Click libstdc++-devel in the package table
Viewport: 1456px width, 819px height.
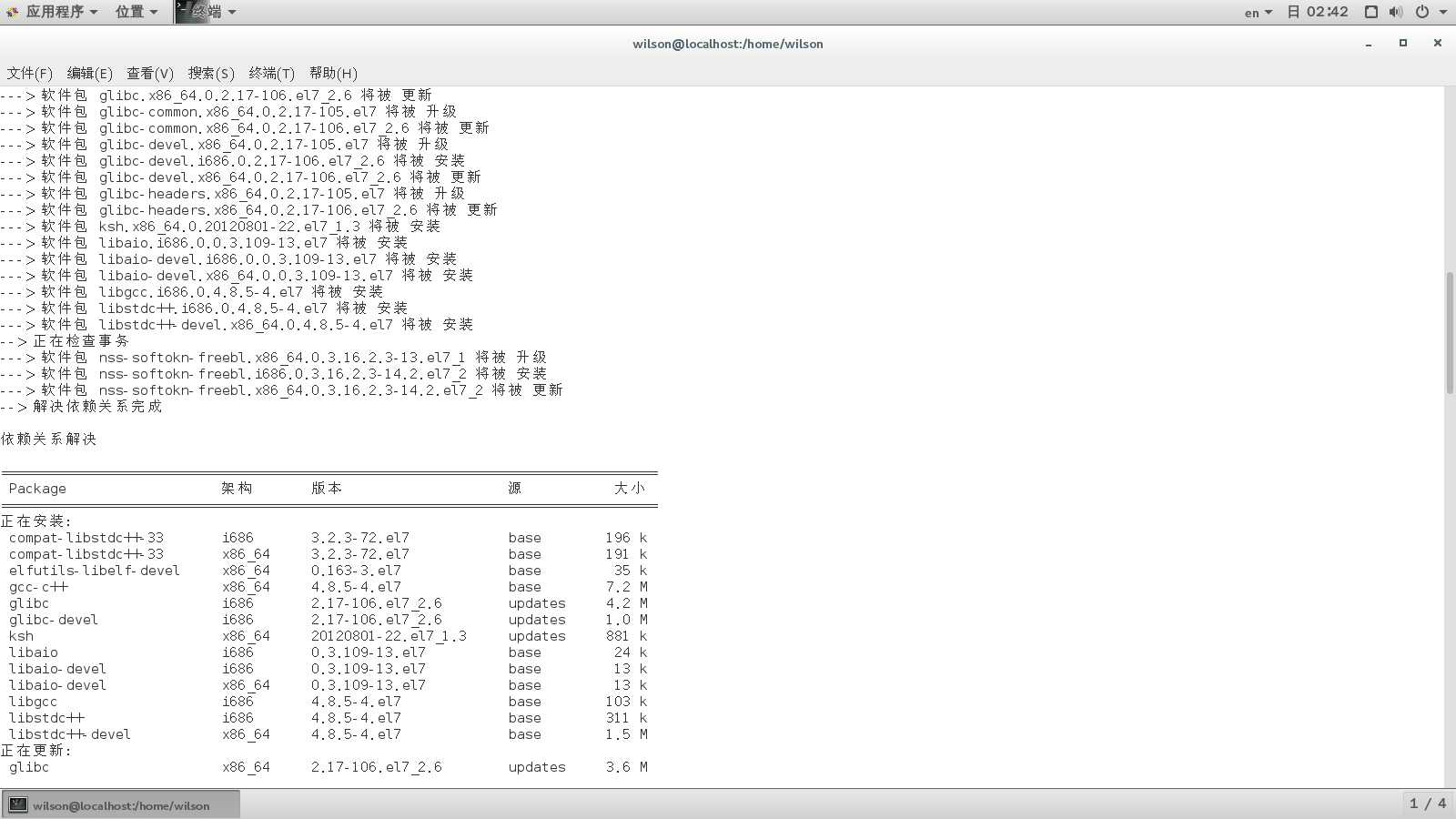tap(70, 734)
